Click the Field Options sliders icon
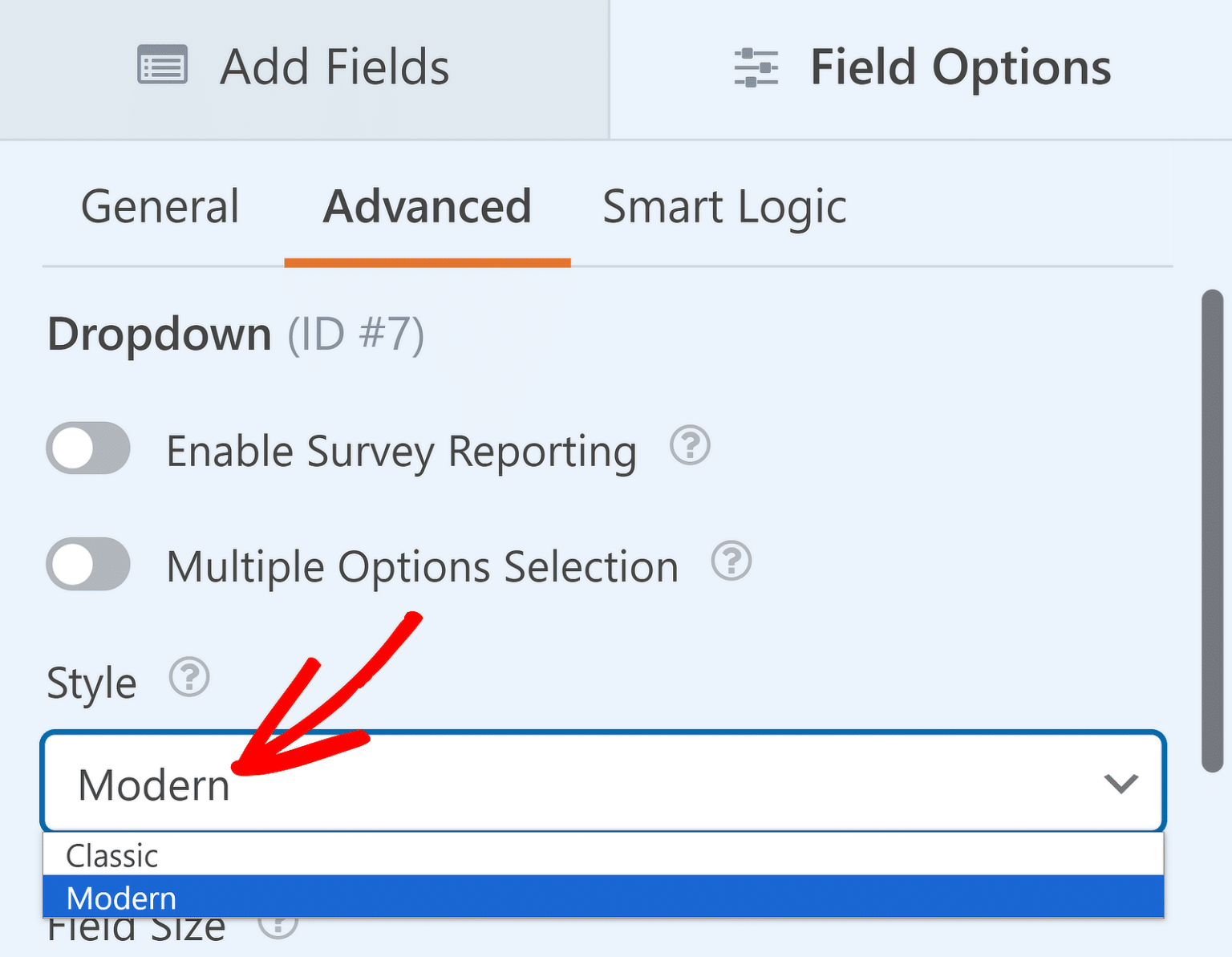The image size is (1232, 957). coord(755,67)
